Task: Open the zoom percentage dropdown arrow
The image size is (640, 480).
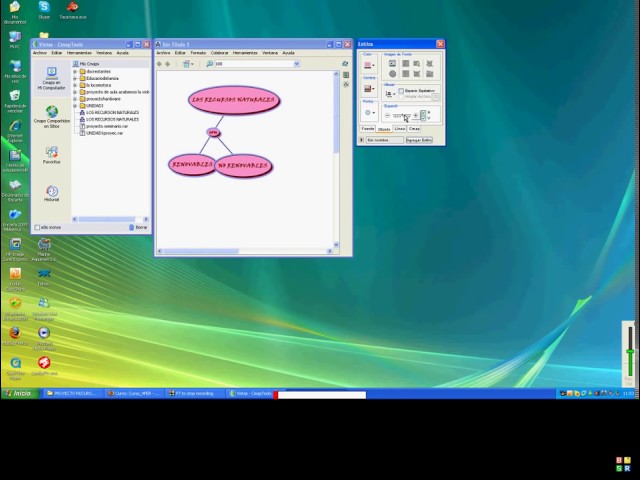Action: 297,64
